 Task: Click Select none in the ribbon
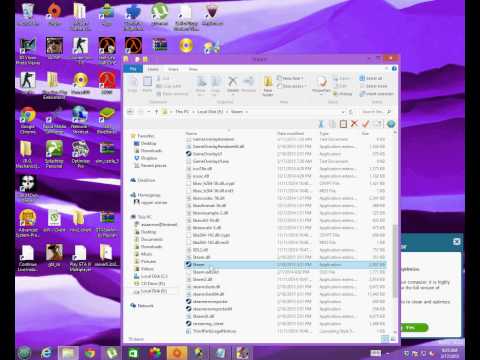pyautogui.click(x=373, y=86)
